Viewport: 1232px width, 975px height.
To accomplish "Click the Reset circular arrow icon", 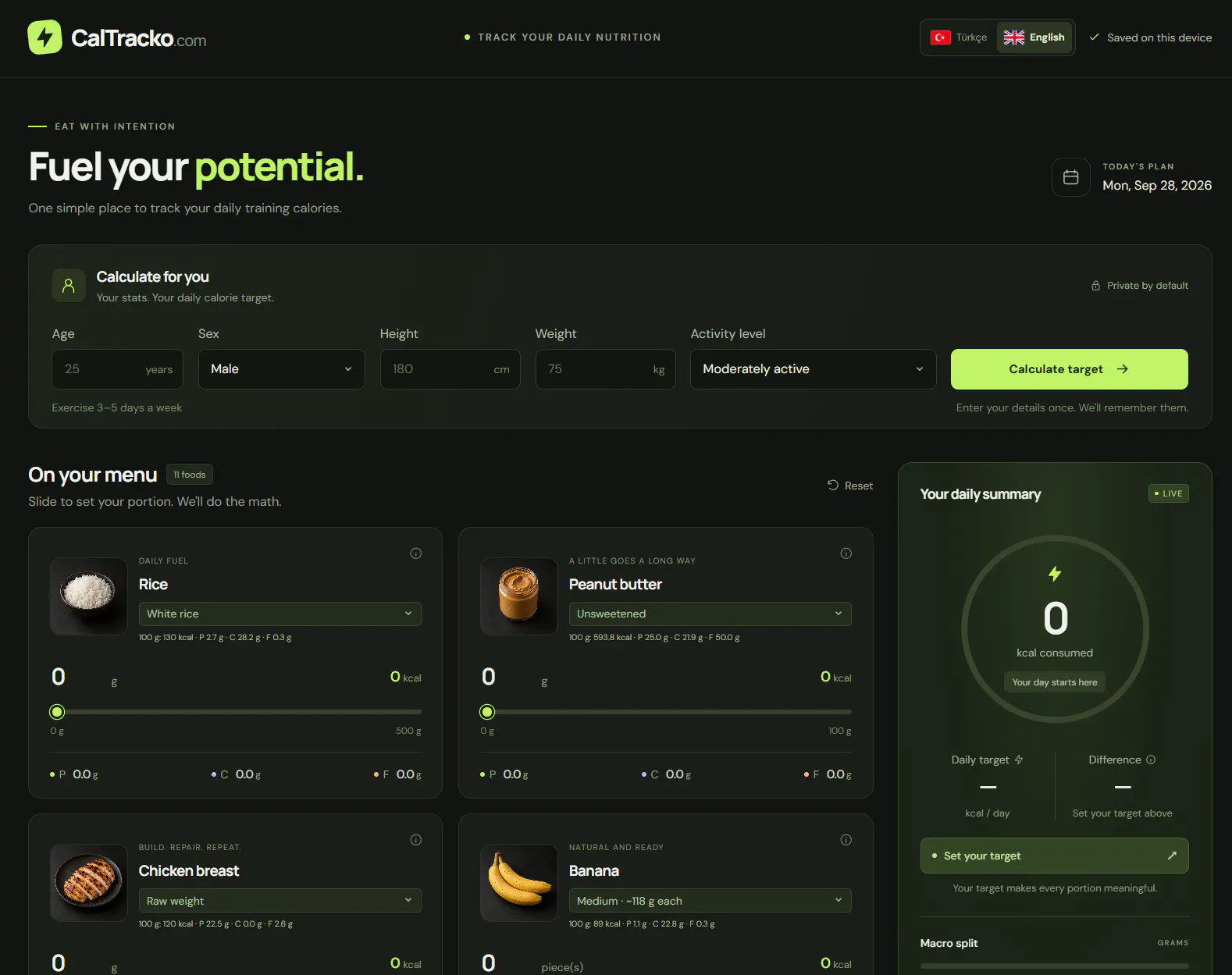I will click(x=833, y=485).
